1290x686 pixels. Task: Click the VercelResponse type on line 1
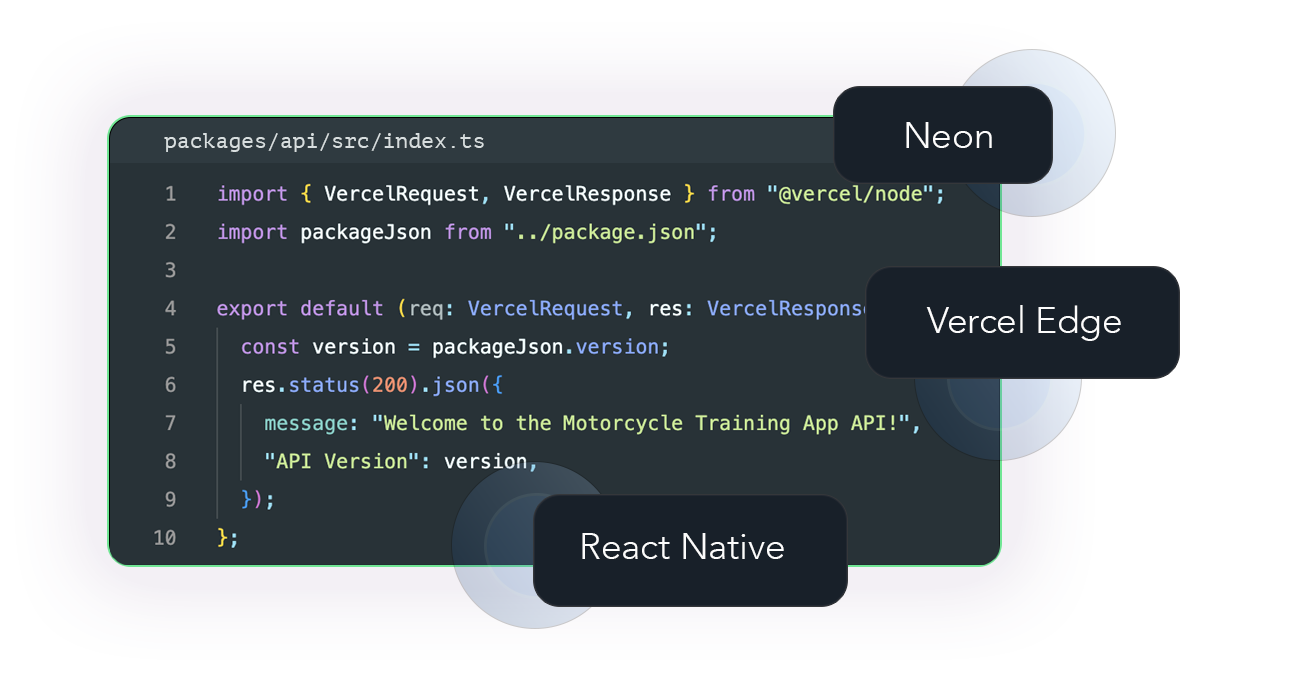[x=587, y=194]
